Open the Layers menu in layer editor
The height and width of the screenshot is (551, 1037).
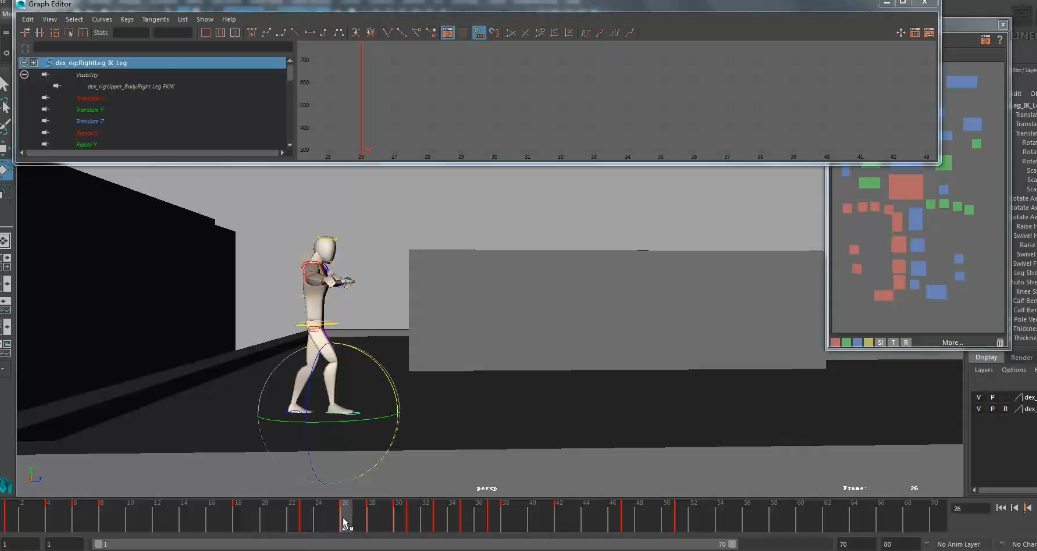[983, 370]
